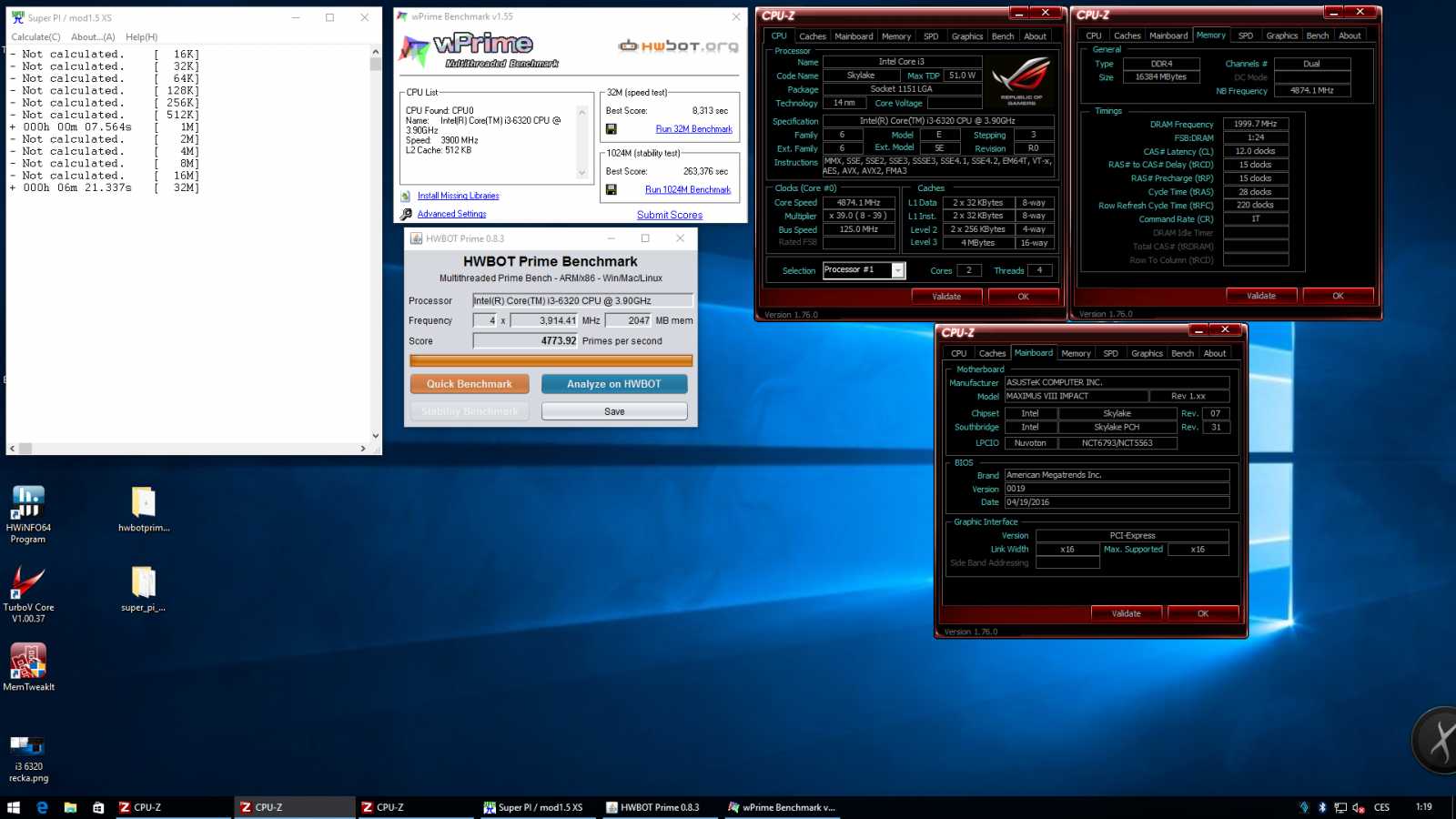Select Super PI row '000h 00m 07.564s [1M]'
The image size is (1456, 819).
point(104,127)
